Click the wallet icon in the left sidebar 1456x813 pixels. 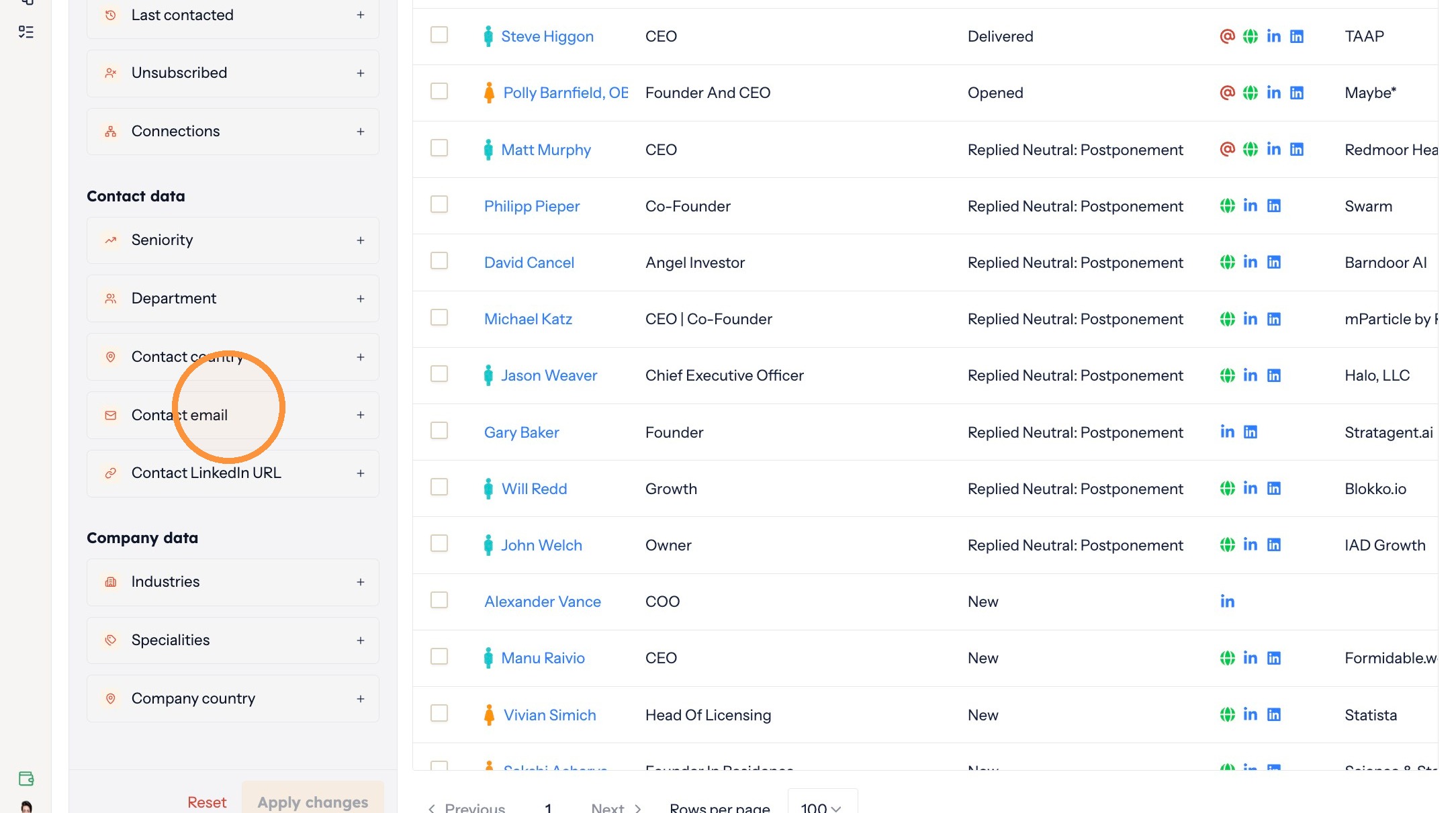26,778
